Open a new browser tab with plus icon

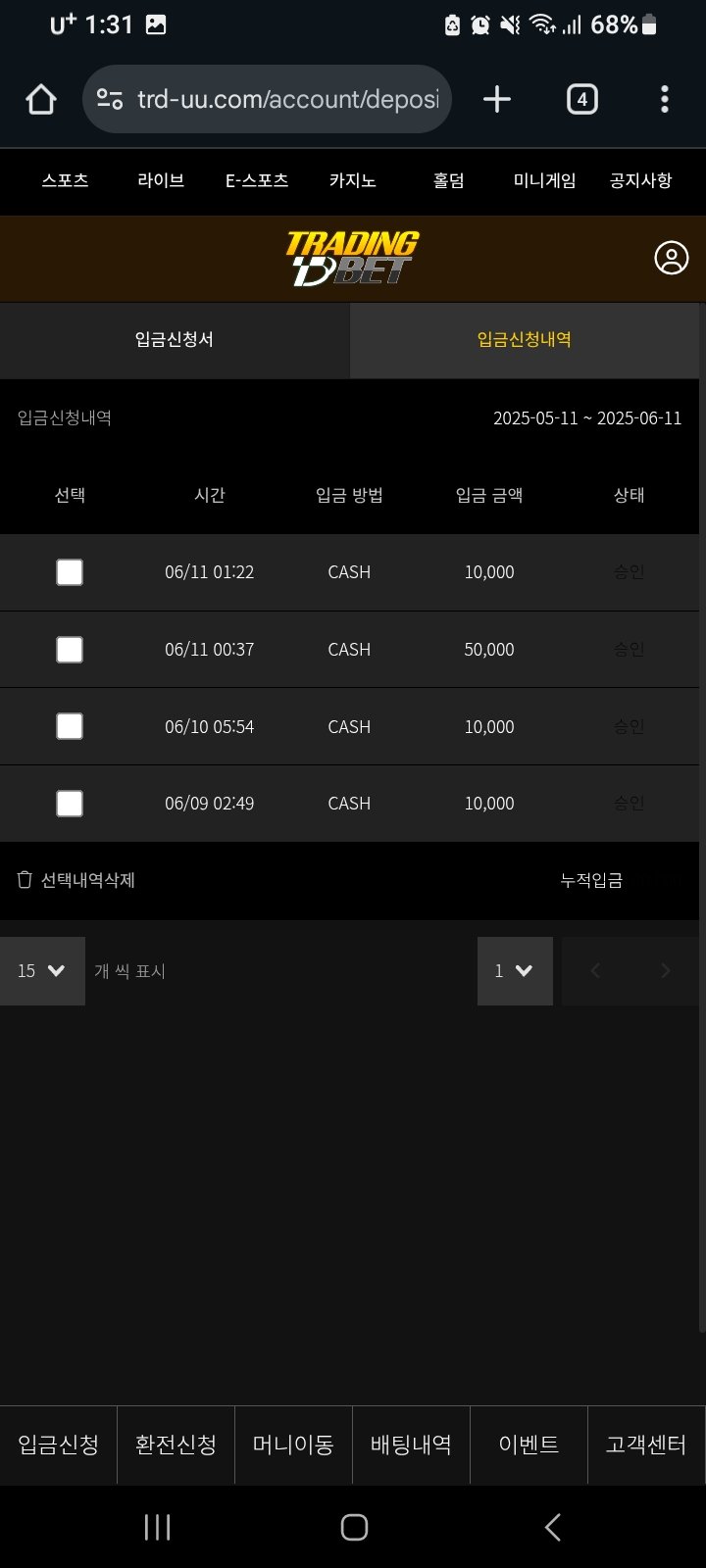pyautogui.click(x=497, y=99)
